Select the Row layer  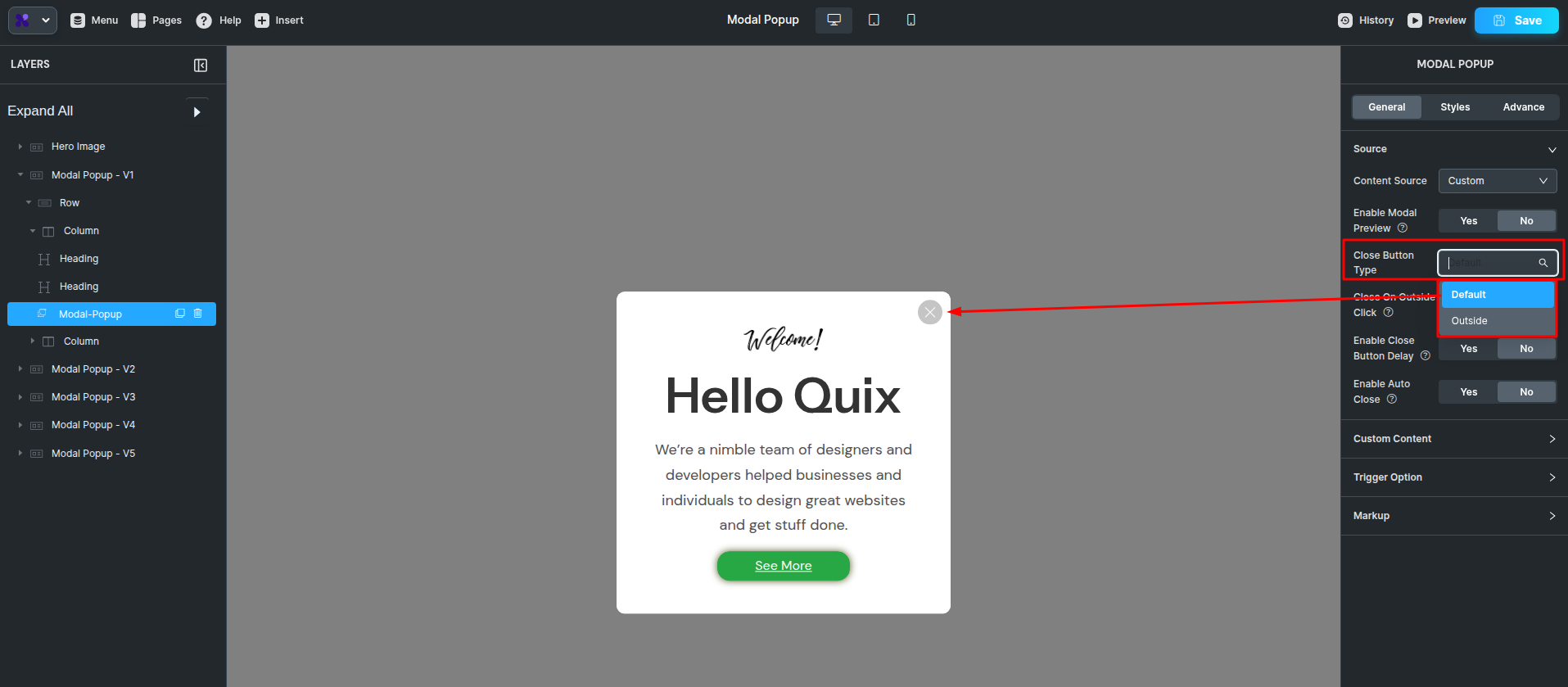tap(70, 203)
